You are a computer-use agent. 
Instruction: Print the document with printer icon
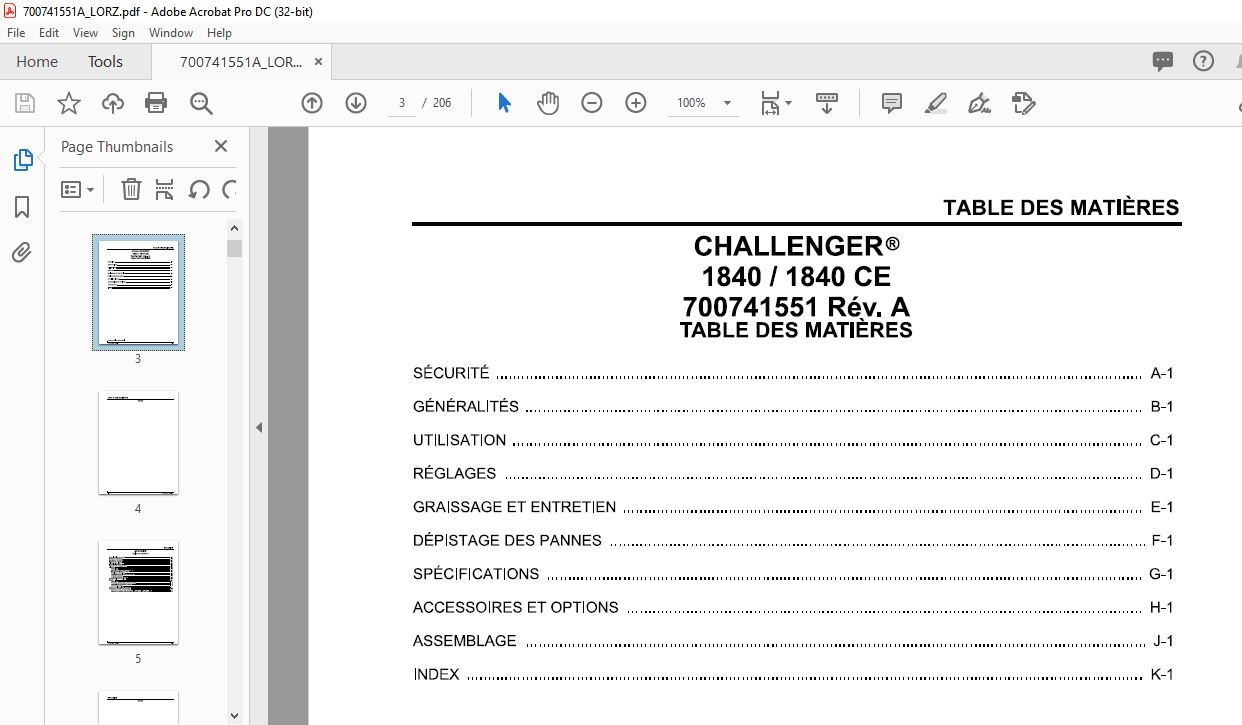156,103
